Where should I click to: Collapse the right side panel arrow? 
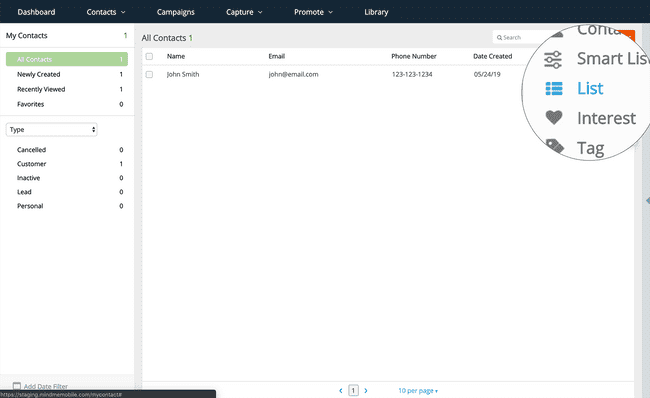click(648, 201)
